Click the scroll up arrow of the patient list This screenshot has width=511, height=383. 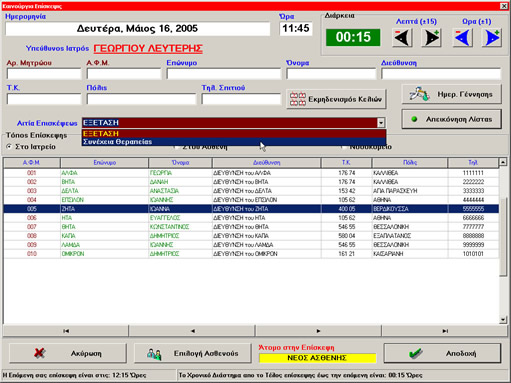point(503,162)
